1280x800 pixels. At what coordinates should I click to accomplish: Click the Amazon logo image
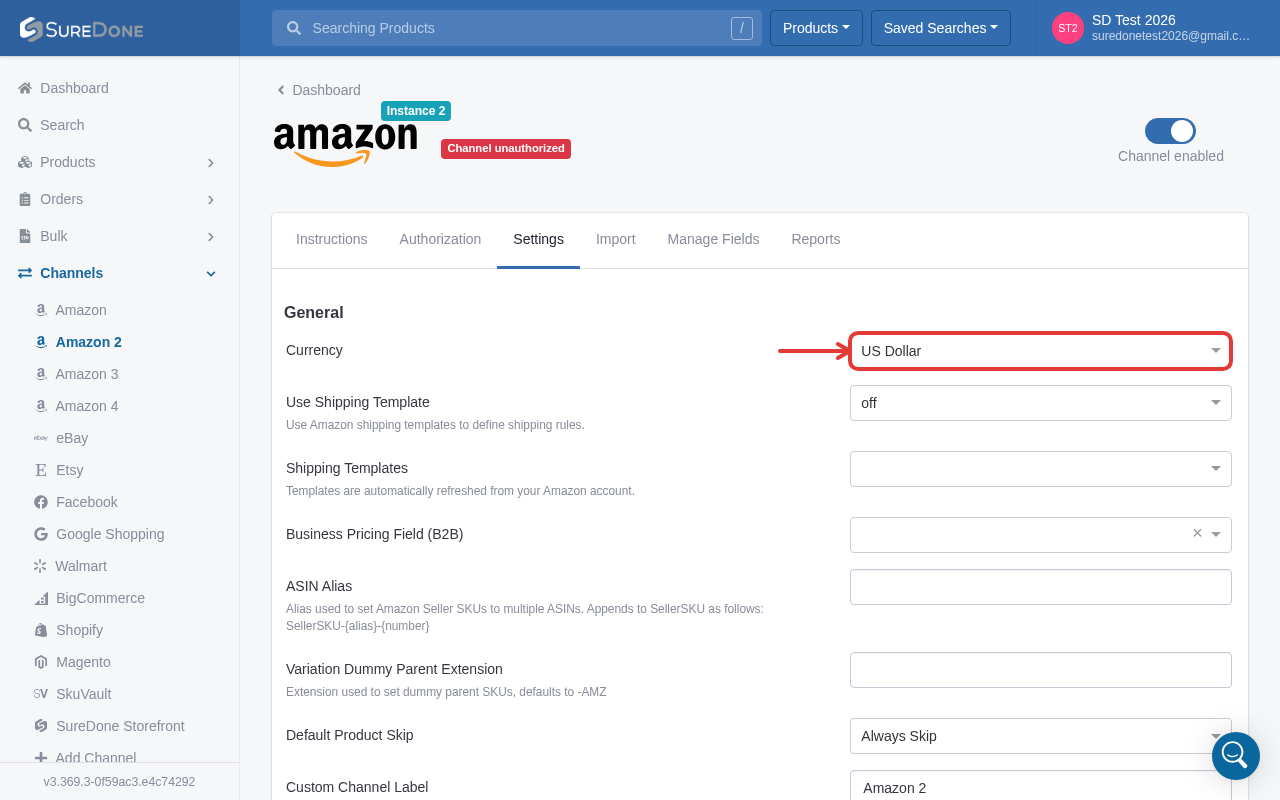(x=345, y=144)
